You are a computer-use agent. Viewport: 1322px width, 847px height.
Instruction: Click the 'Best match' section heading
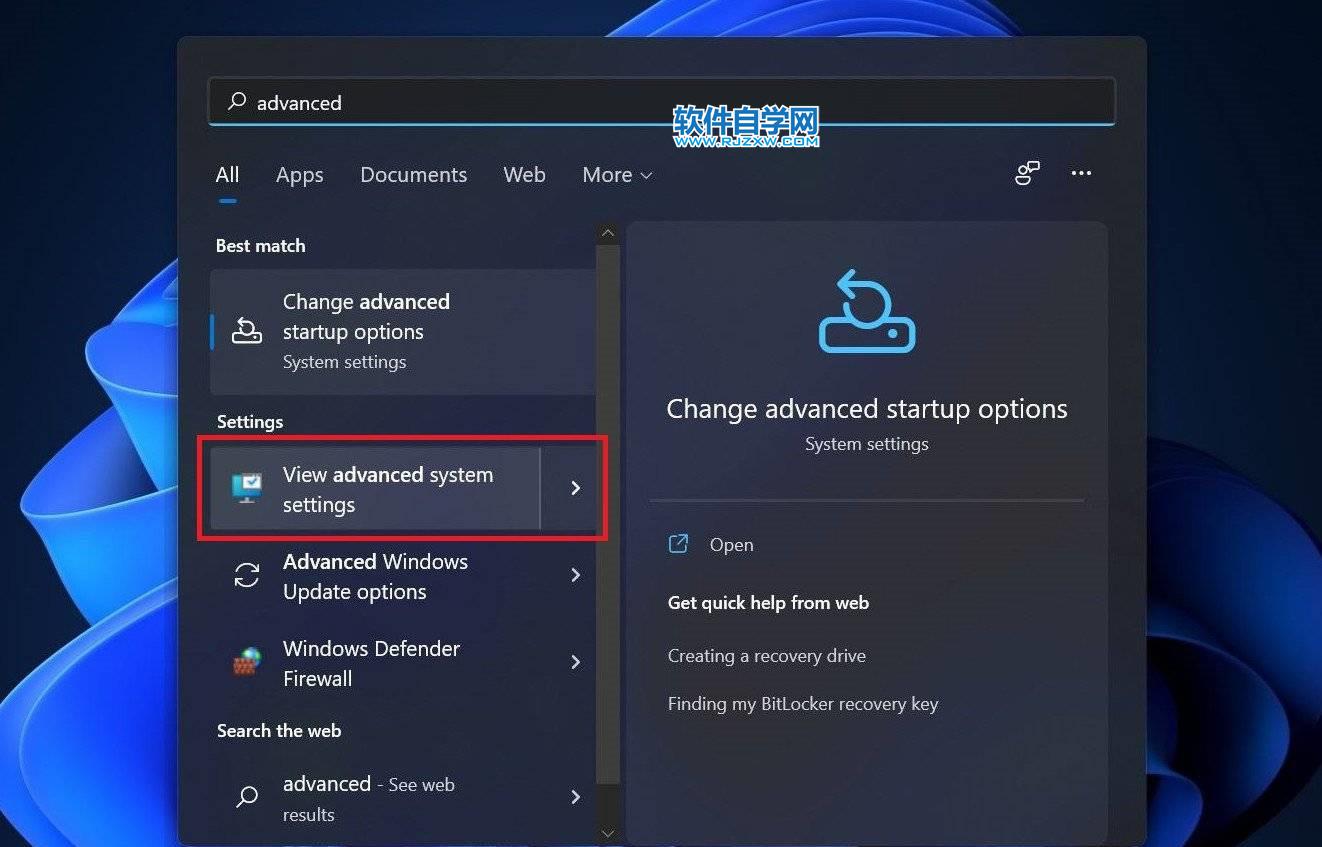pos(261,246)
